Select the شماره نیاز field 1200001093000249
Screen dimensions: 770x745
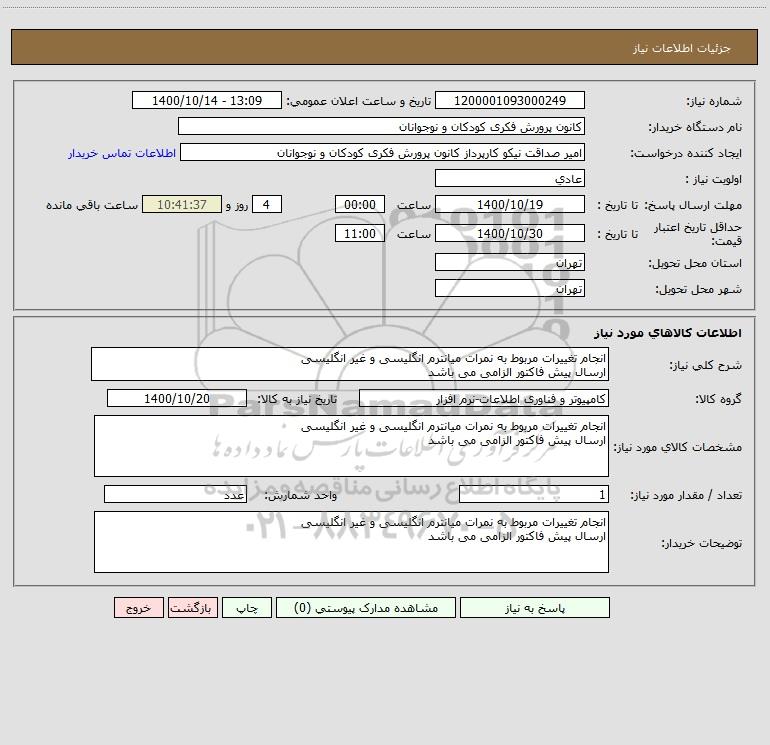(x=510, y=100)
